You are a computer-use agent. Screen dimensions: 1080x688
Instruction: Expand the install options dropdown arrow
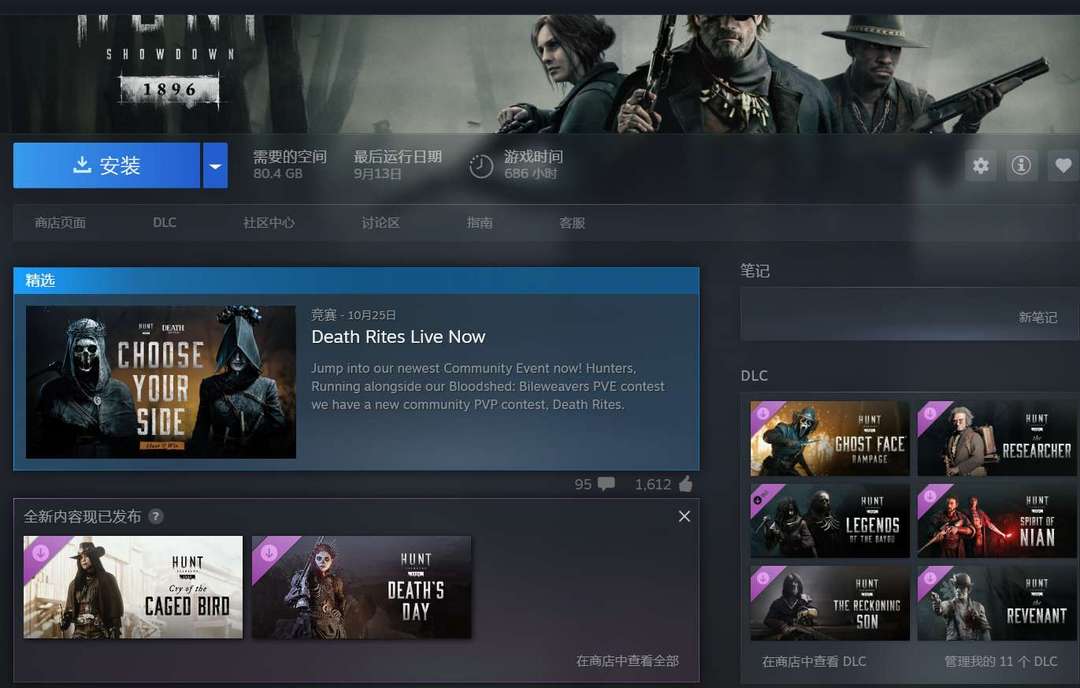point(215,166)
